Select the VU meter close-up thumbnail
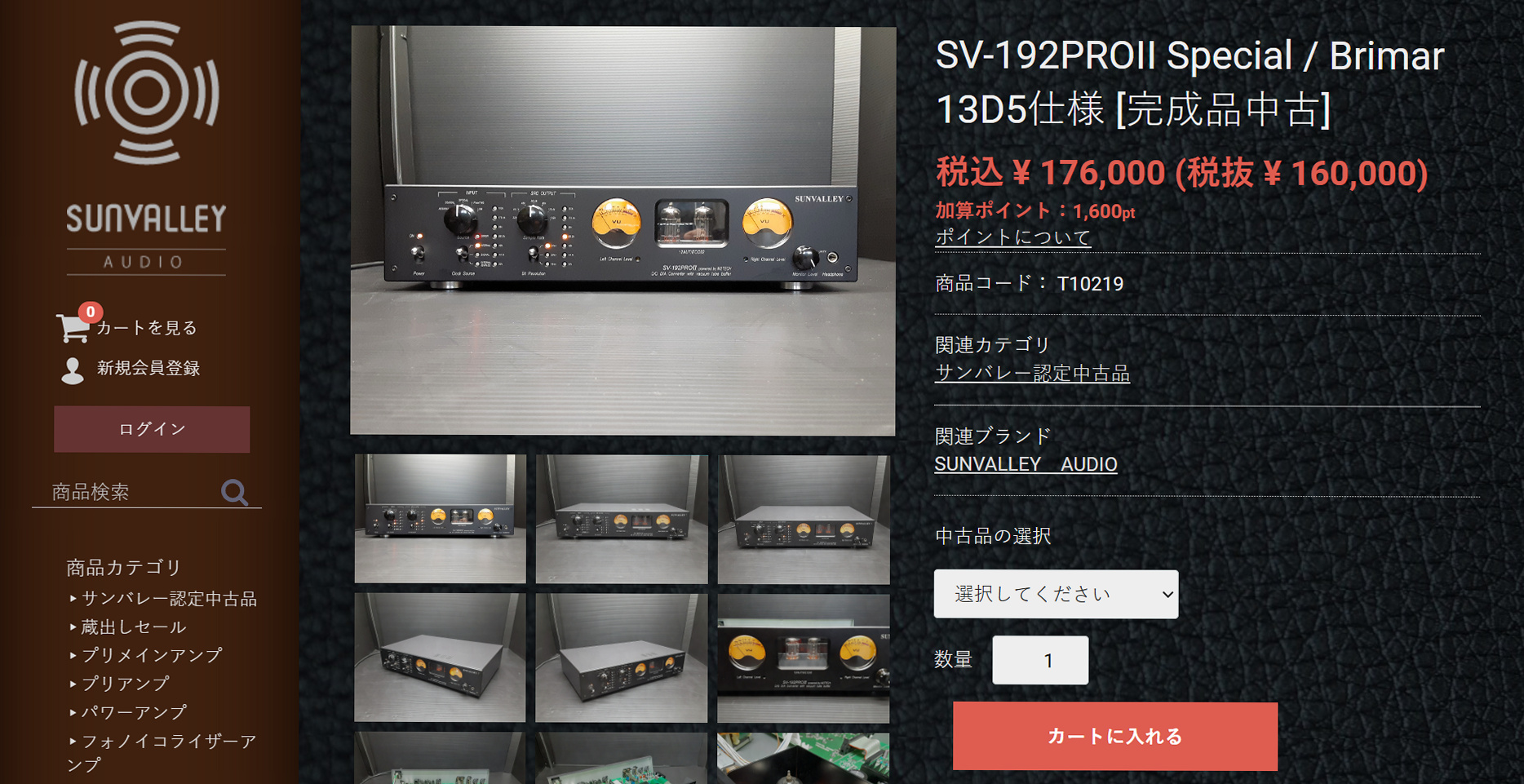 804,658
